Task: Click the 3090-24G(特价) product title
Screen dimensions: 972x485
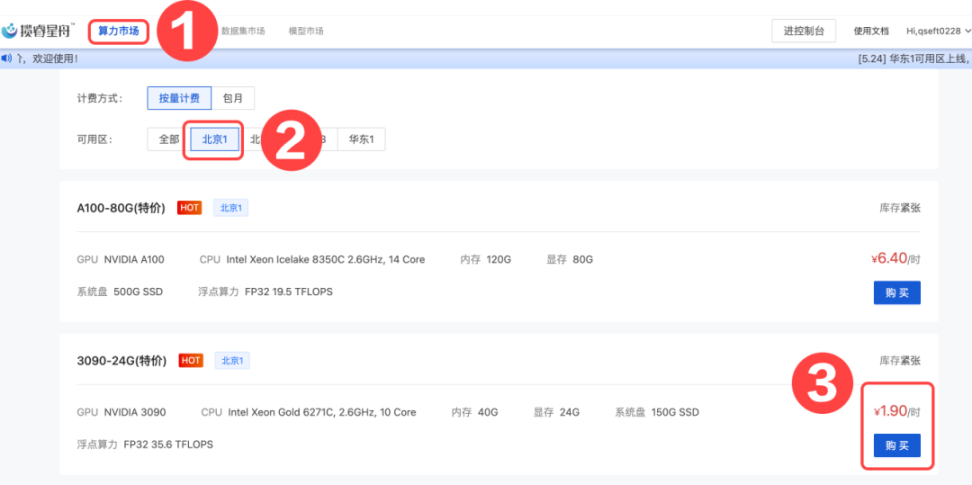Action: tap(122, 360)
